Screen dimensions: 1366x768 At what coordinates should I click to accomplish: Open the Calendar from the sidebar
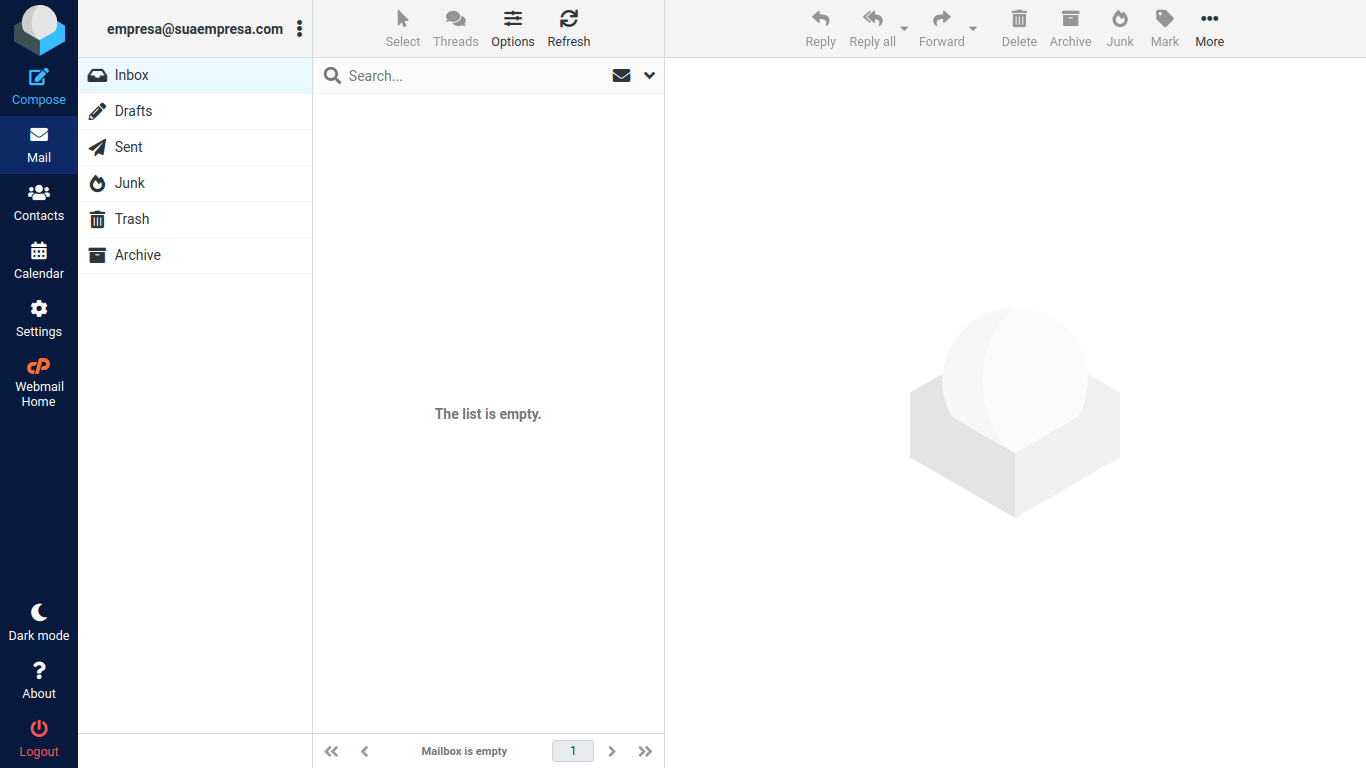coord(39,261)
